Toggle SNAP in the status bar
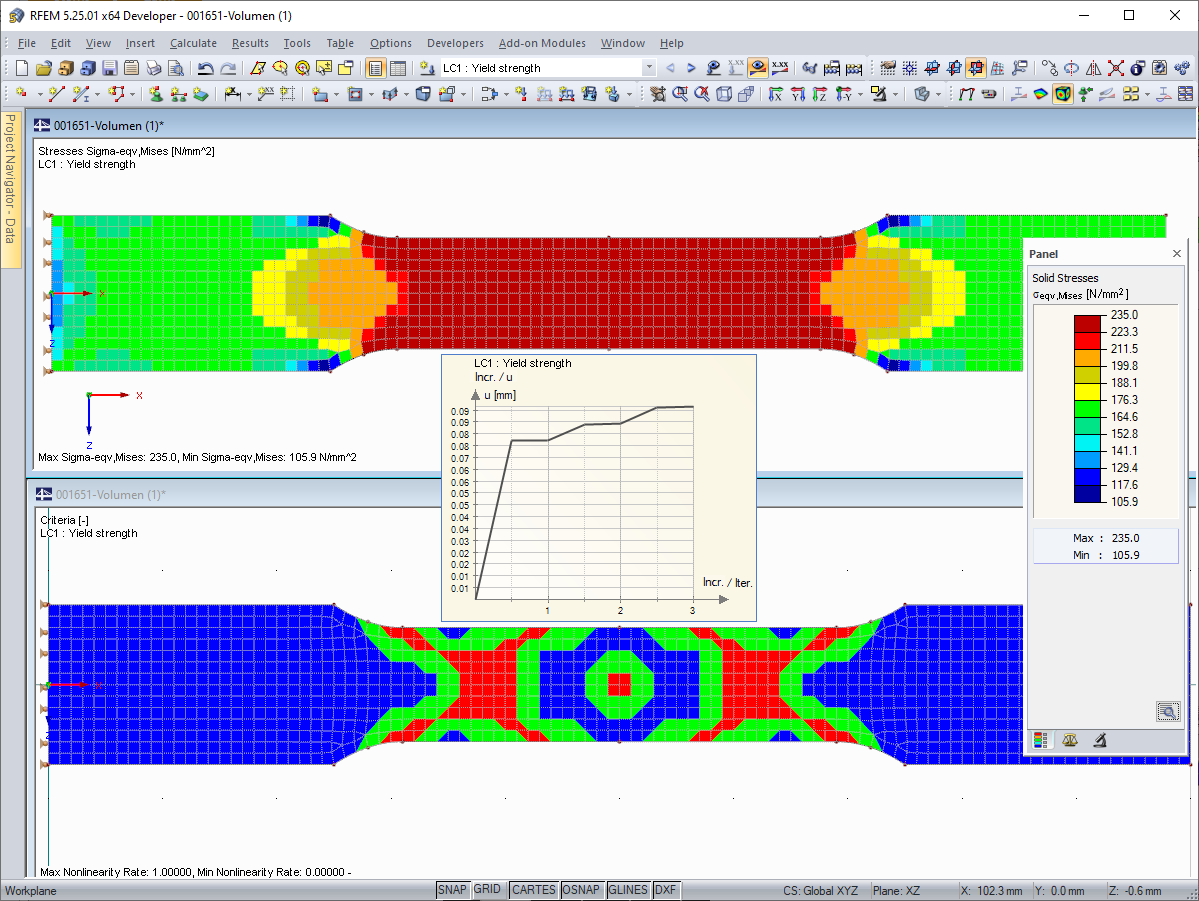 [452, 889]
